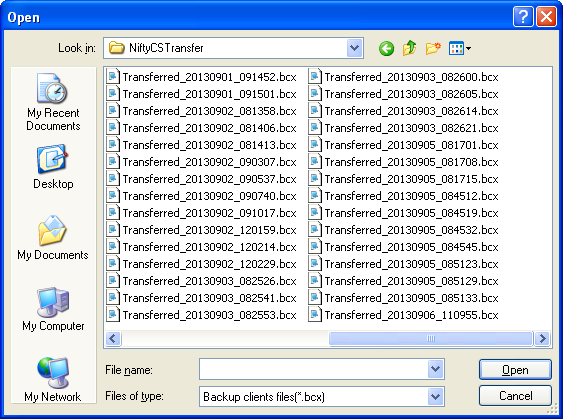Screen dimensions: 563x419
Task: Select file Transferred_20130906_110955.bcx
Action: tap(404, 315)
